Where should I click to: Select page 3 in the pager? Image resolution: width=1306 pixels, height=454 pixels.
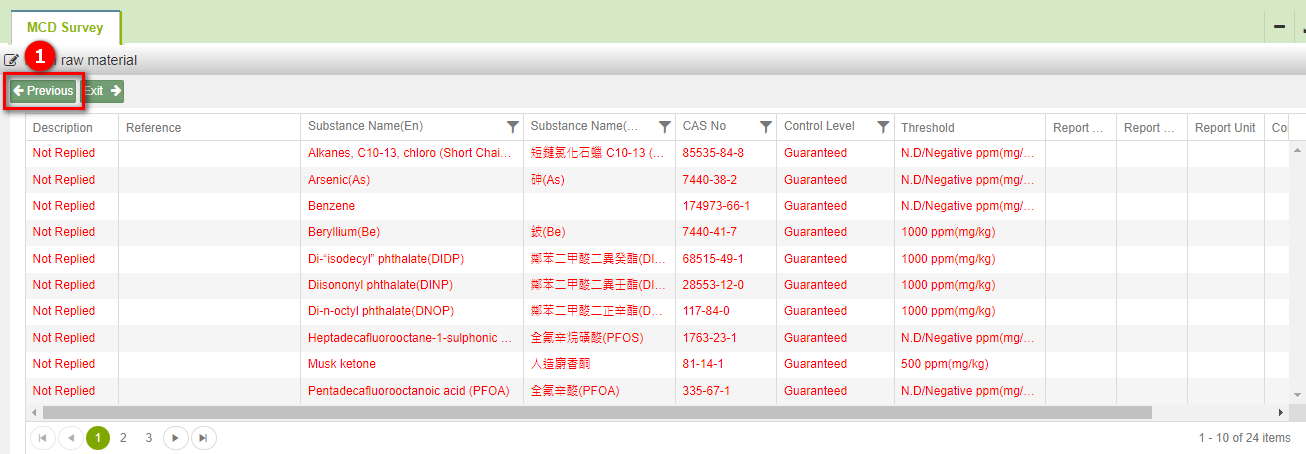149,438
